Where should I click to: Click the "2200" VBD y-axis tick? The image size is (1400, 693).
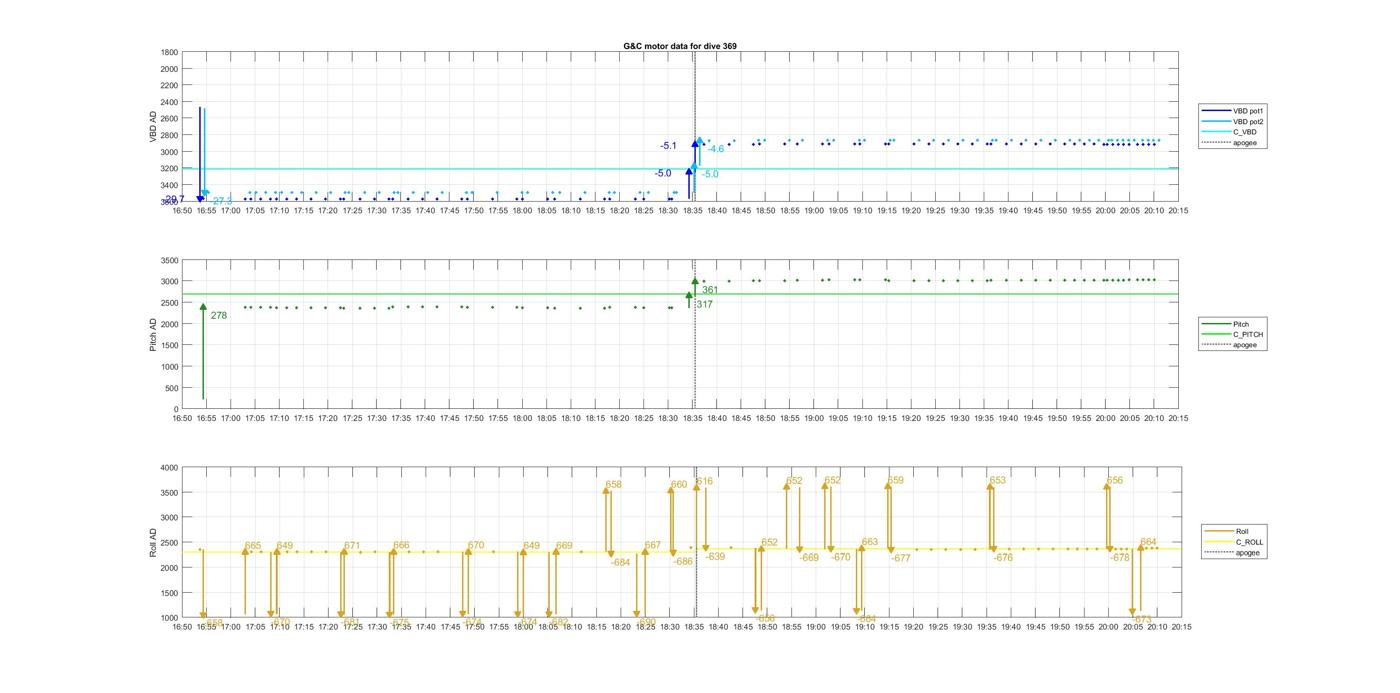tap(169, 85)
